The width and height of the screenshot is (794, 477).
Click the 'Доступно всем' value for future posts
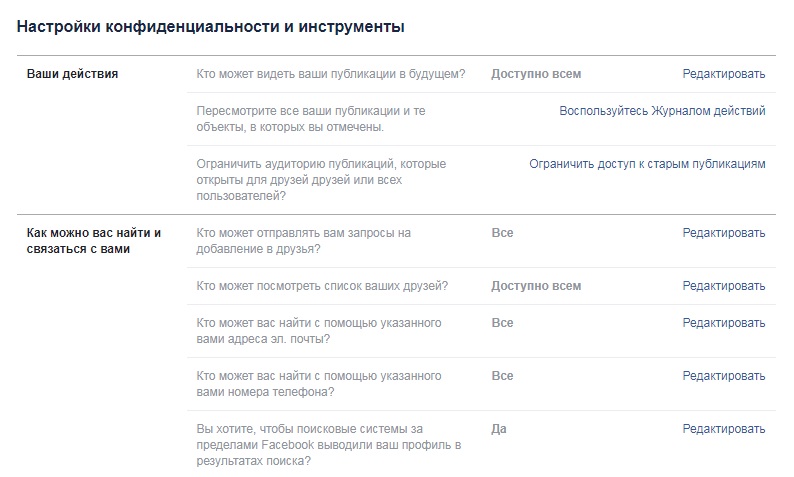pos(536,74)
